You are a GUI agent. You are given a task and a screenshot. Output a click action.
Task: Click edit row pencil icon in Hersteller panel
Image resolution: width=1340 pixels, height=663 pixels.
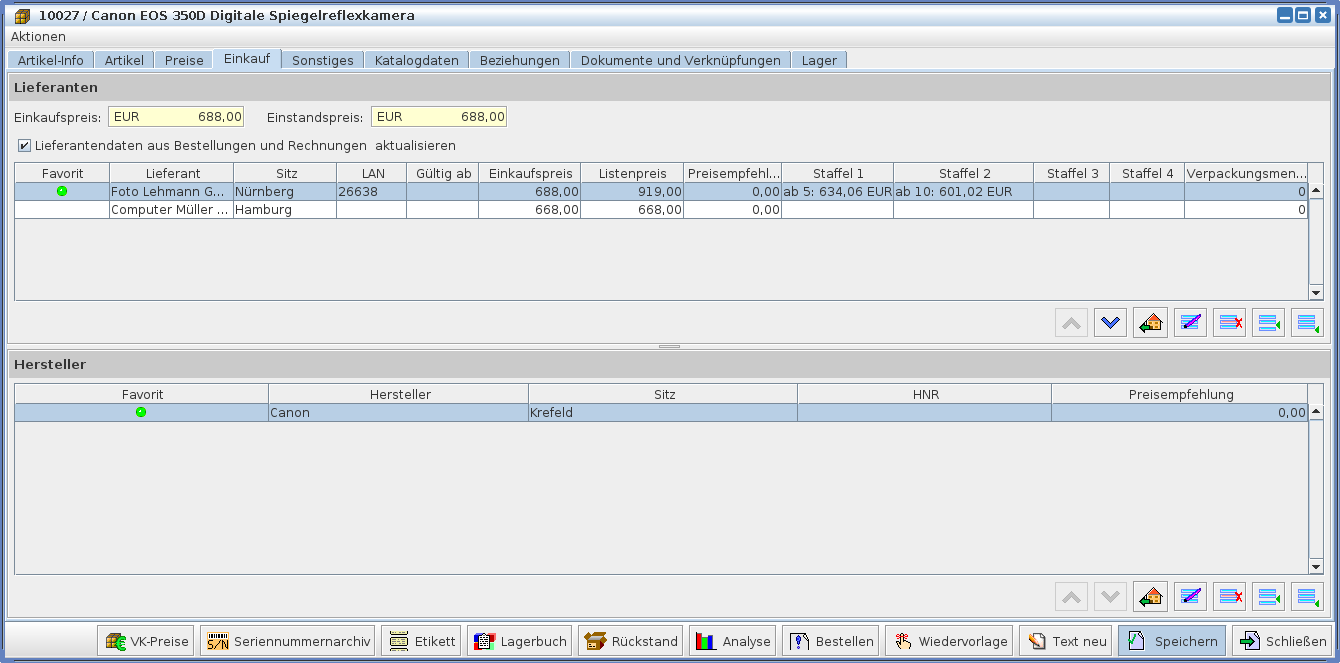pyautogui.click(x=1190, y=597)
